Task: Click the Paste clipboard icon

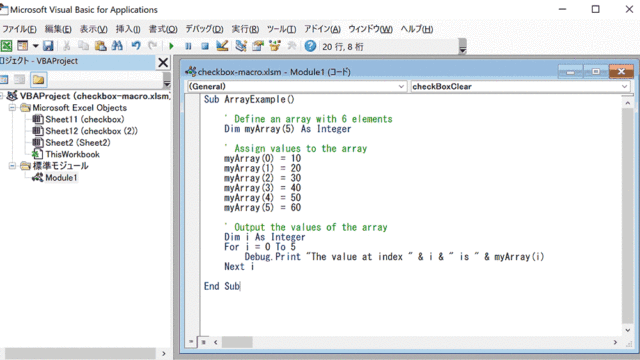Action: click(x=100, y=46)
